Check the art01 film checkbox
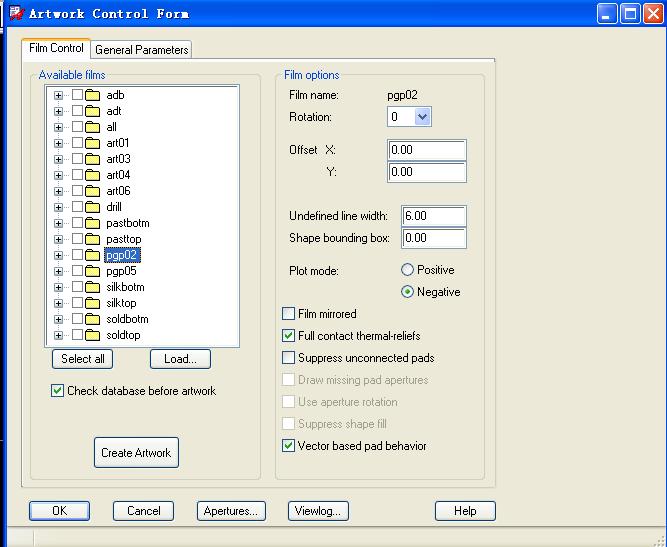 click(77, 142)
